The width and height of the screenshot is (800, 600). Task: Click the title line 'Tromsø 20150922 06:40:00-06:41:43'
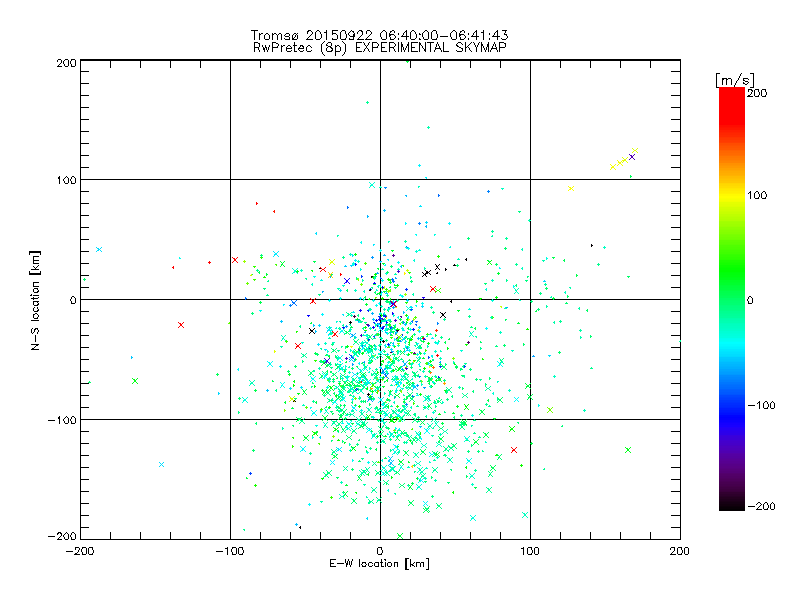coord(379,35)
